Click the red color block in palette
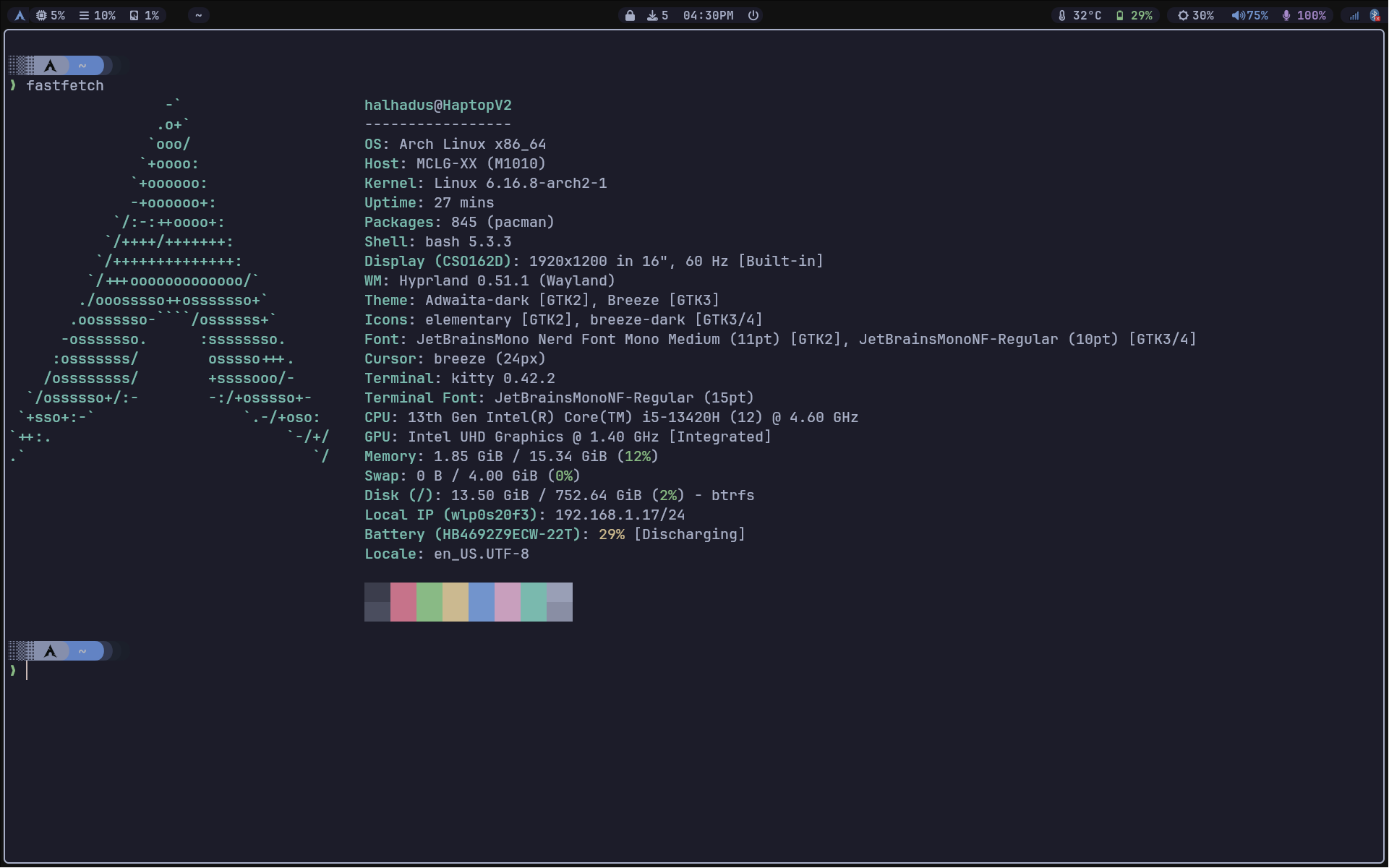This screenshot has width=1389, height=868. [x=403, y=602]
